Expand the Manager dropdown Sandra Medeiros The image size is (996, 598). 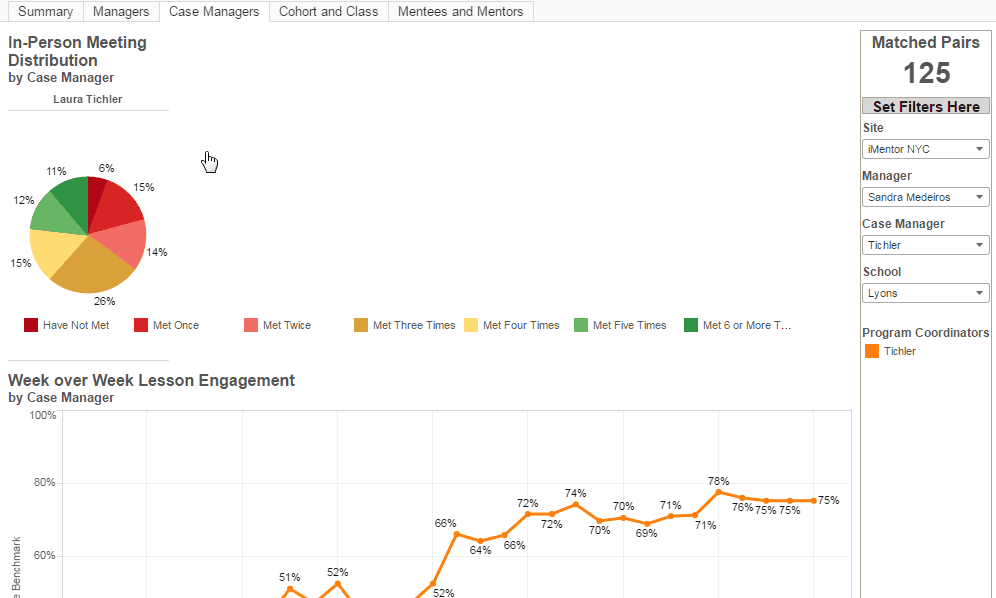pos(925,197)
